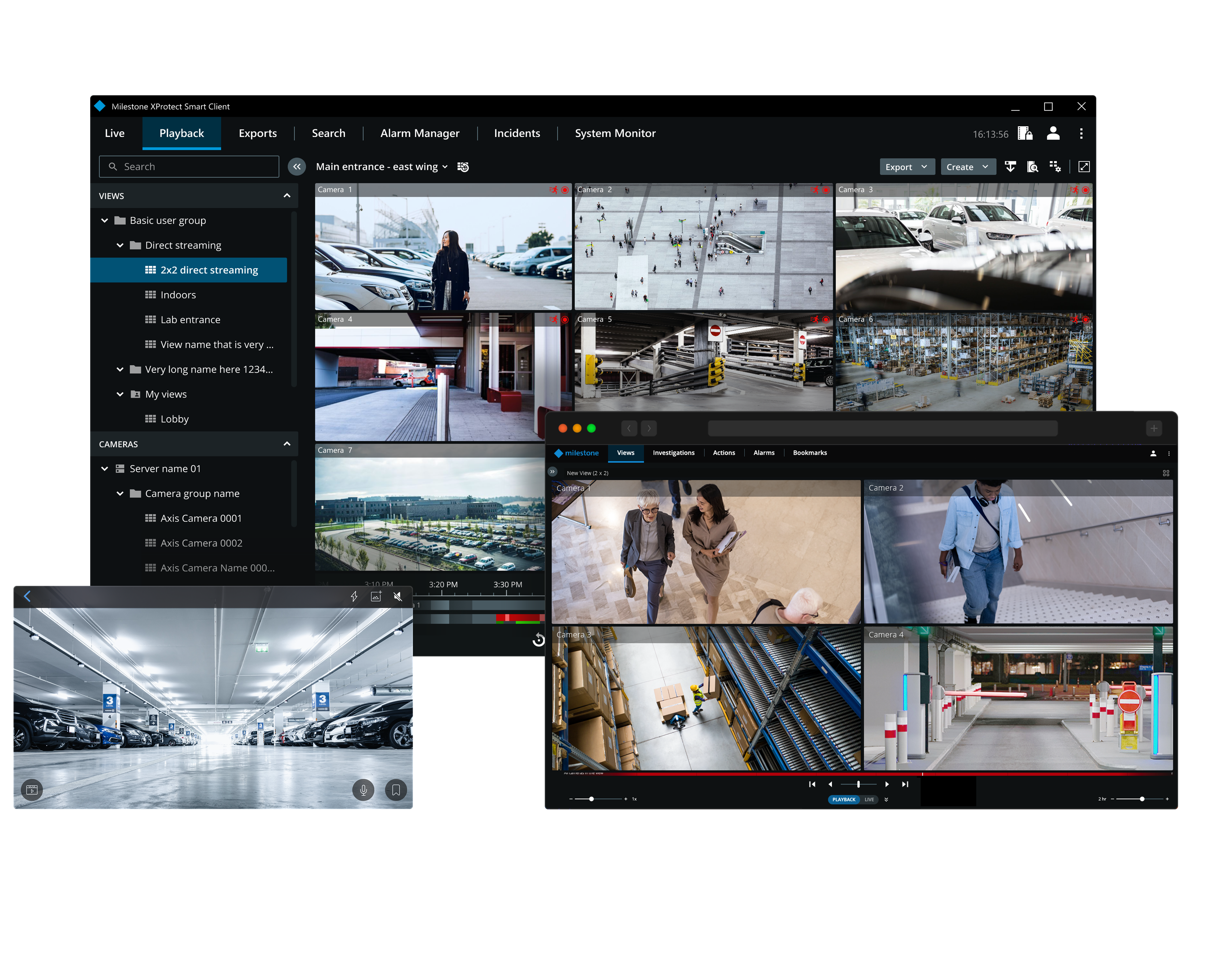This screenshot has width=1232, height=962.
Task: Open the Bookmarks tab in web client
Action: (809, 453)
